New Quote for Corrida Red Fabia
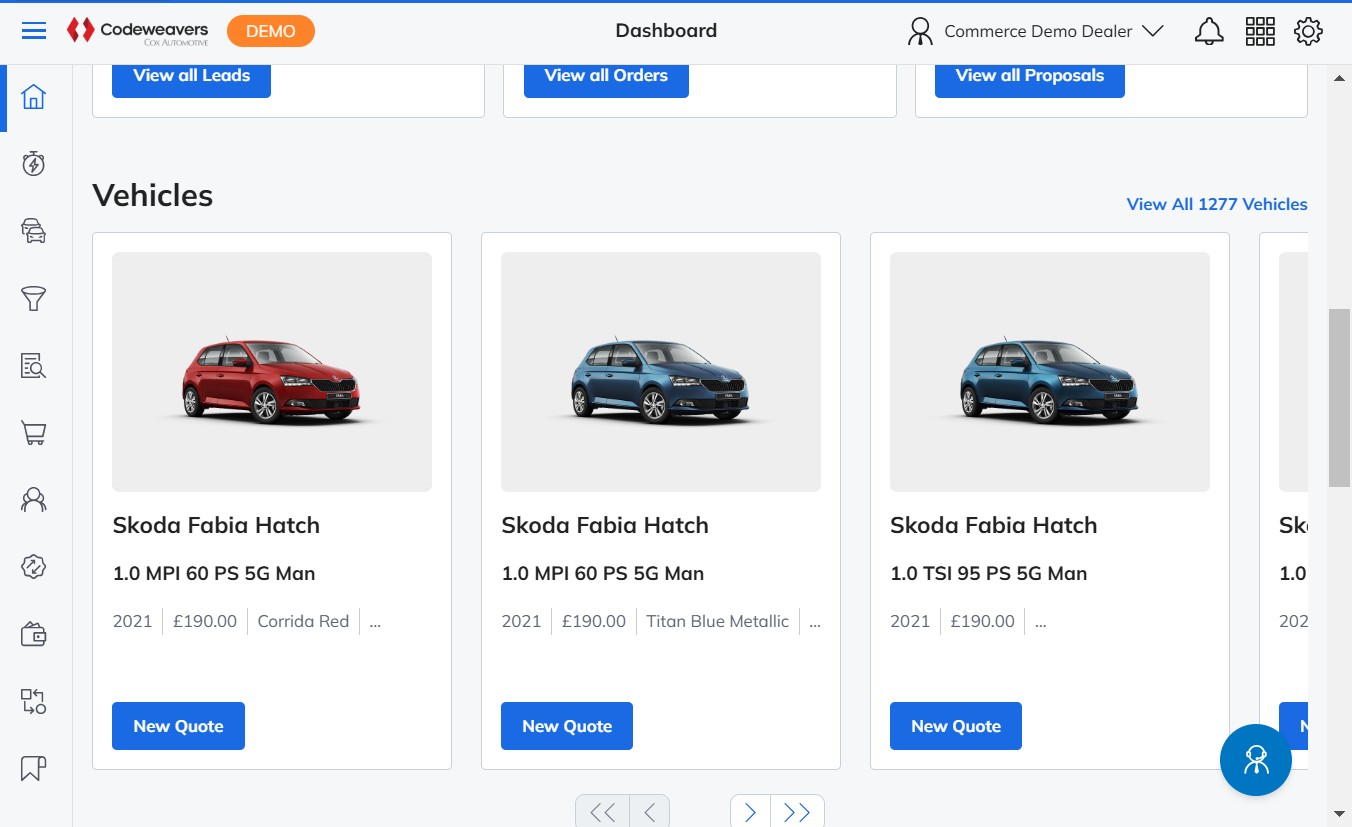1352x827 pixels. 178,726
